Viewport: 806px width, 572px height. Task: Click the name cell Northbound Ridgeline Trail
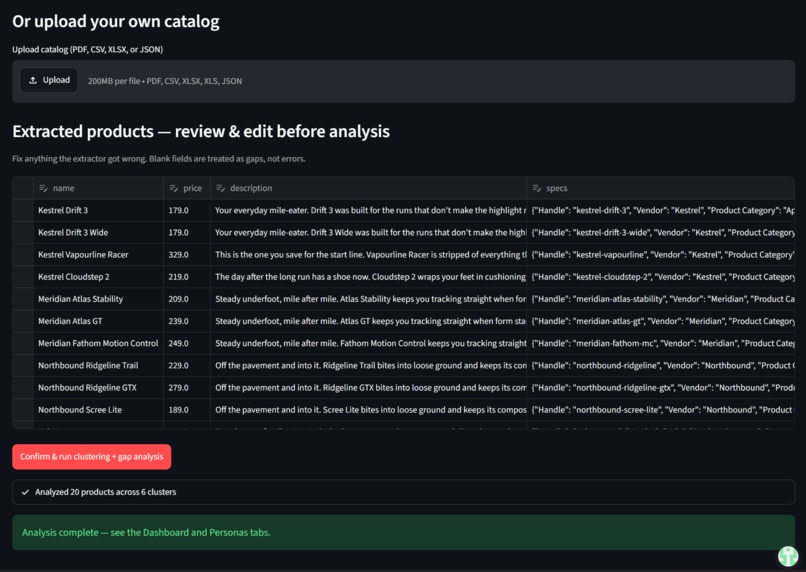click(x=98, y=365)
